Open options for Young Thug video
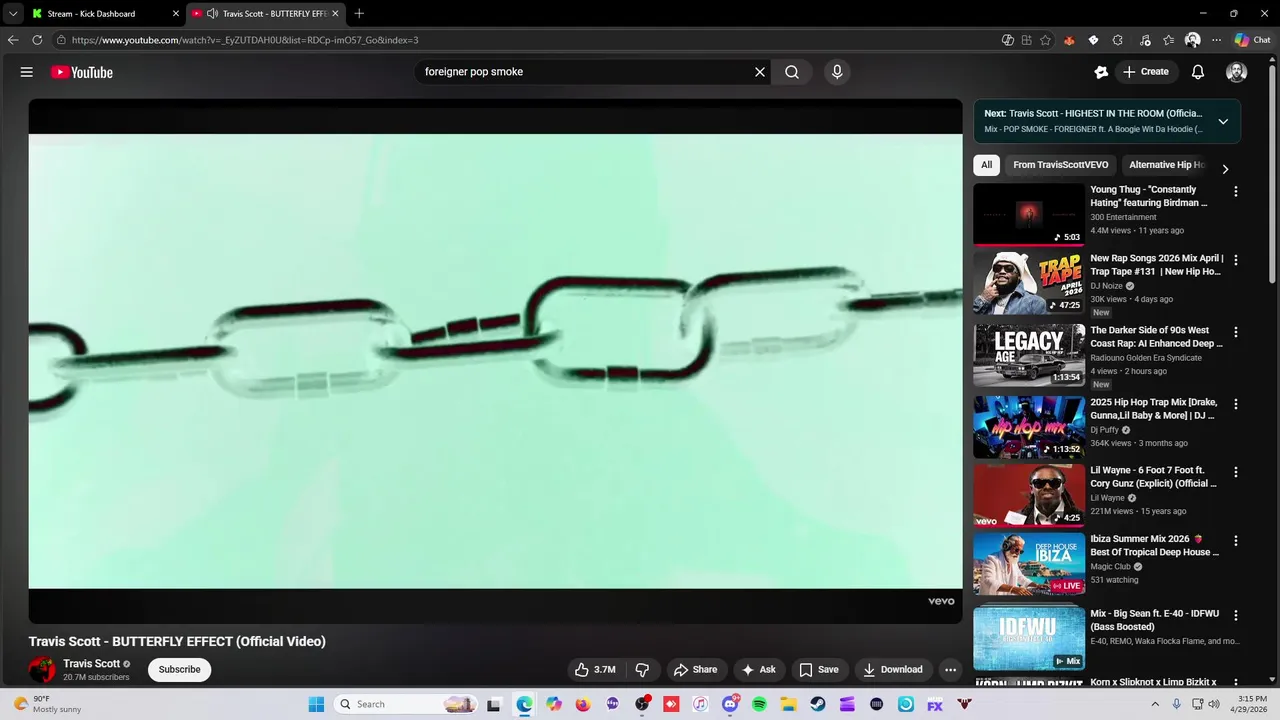 pos(1235,191)
